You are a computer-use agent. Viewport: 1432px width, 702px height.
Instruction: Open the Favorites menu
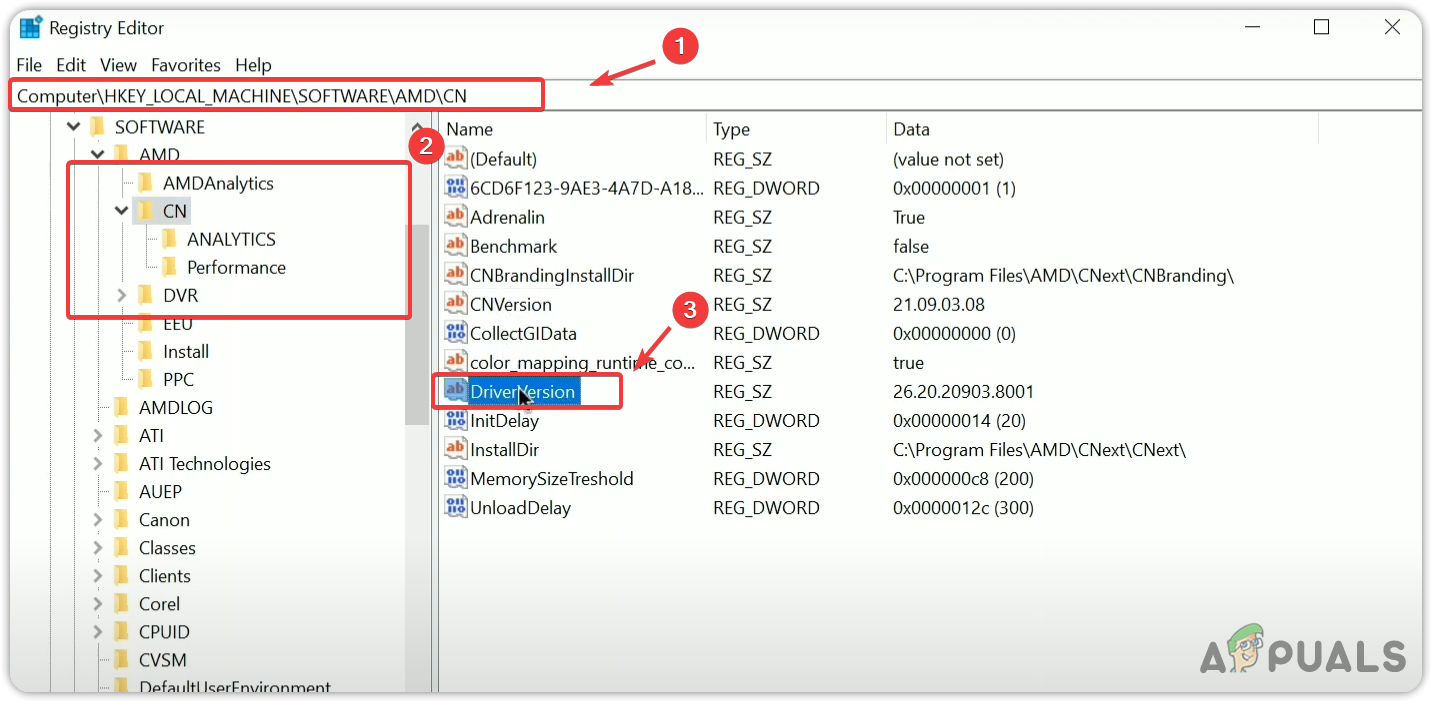(186, 65)
